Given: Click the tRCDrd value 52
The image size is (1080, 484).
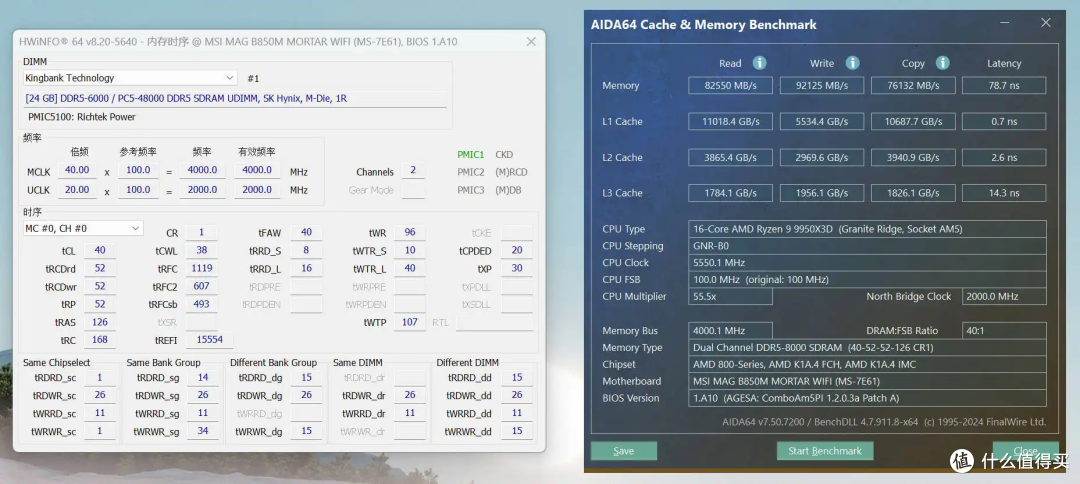Looking at the screenshot, I should pyautogui.click(x=99, y=268).
